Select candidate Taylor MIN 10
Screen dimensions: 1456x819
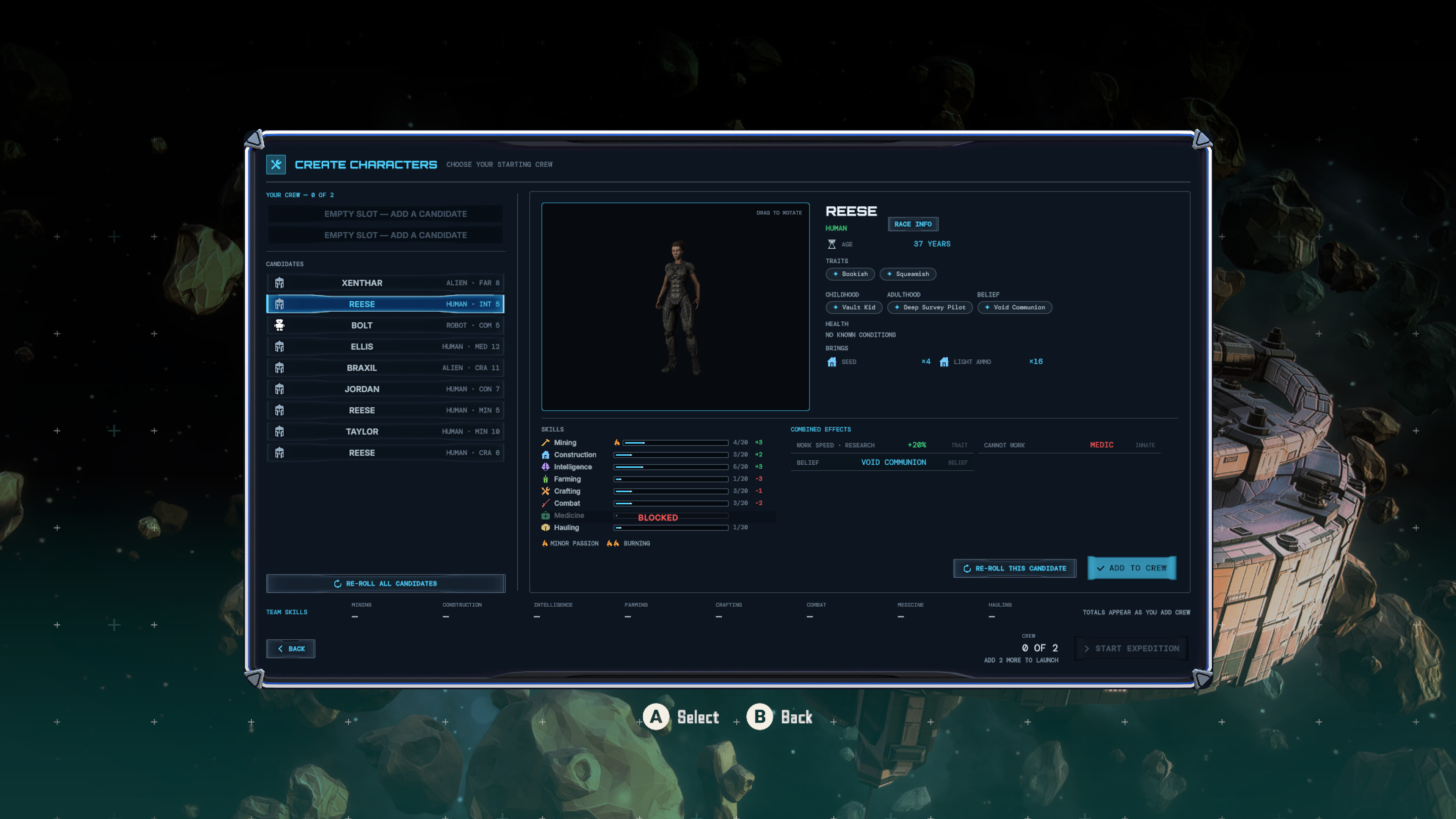tap(386, 431)
